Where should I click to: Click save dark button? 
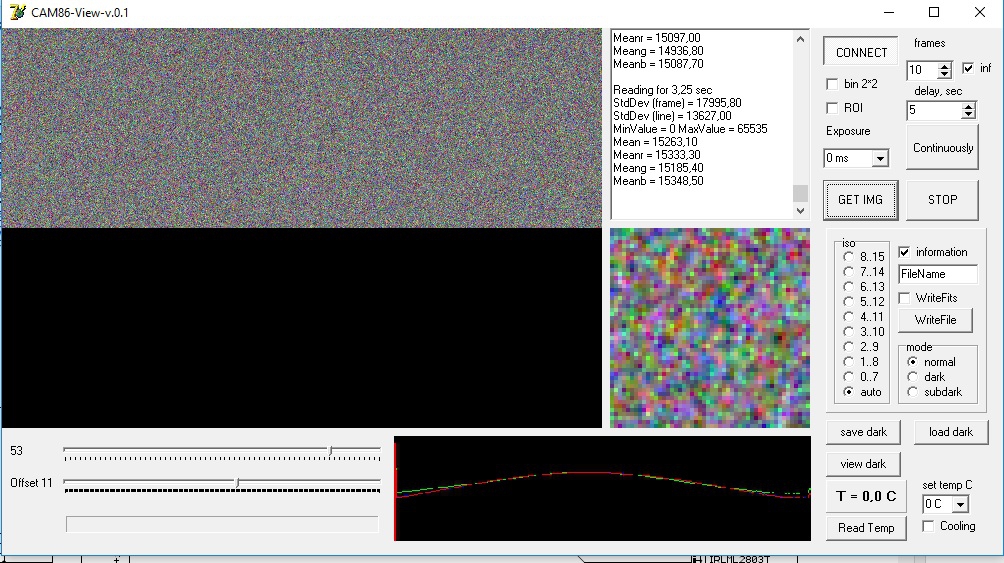863,432
